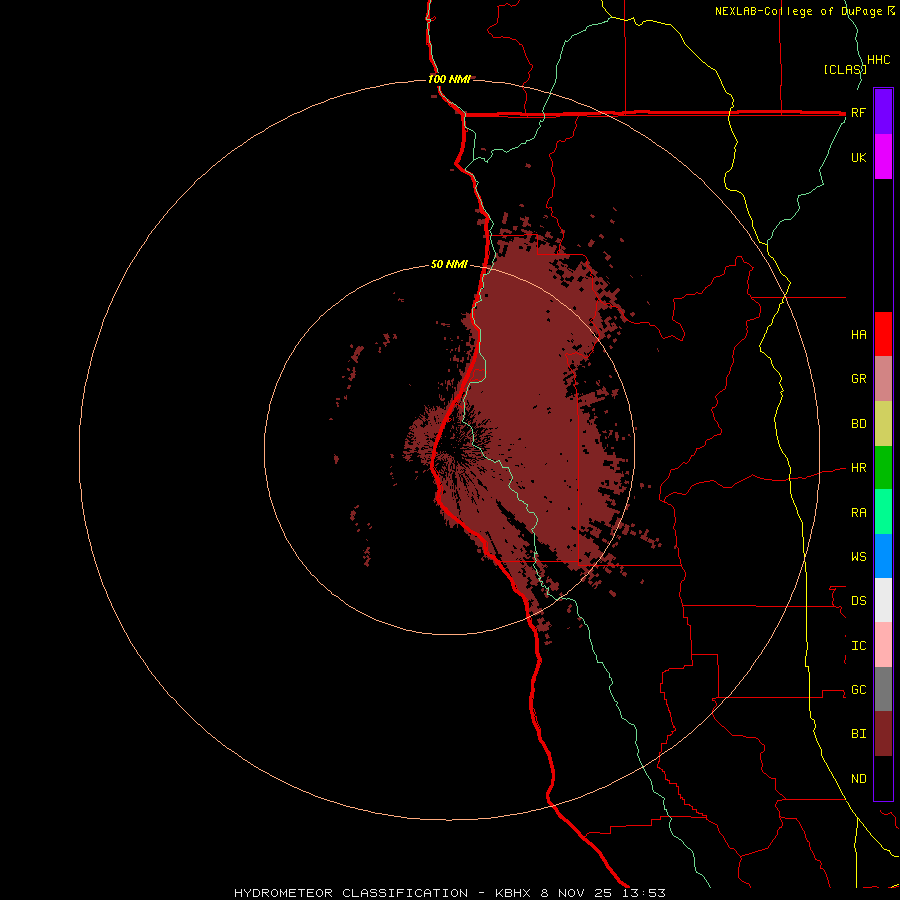The height and width of the screenshot is (900, 900).
Task: Click the ND legend label
Action: (859, 779)
